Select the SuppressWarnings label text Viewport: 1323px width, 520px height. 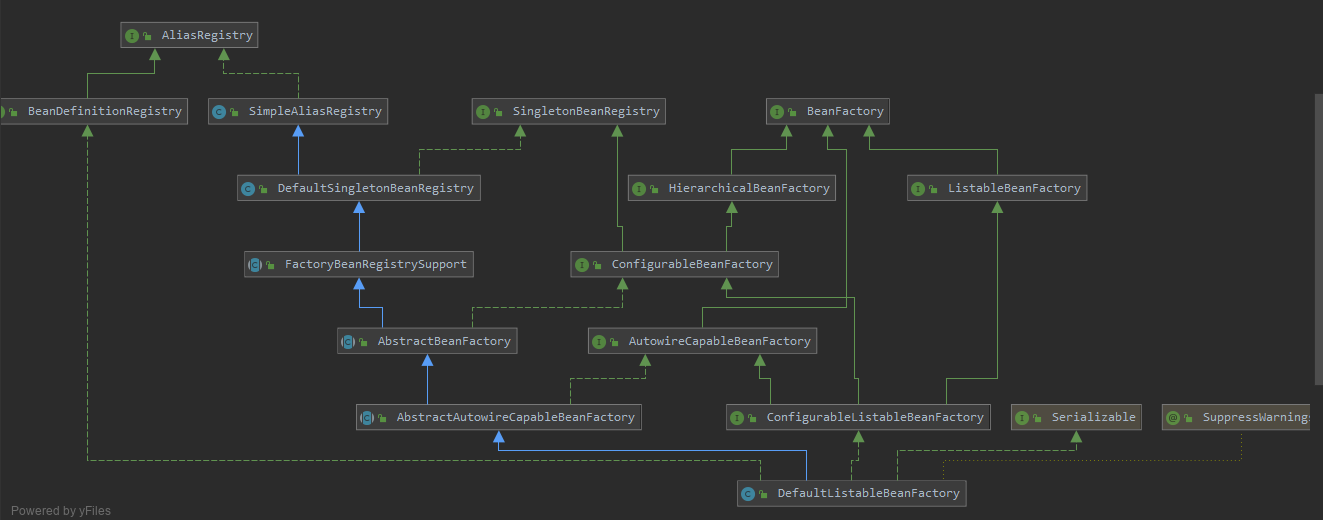tap(1255, 417)
